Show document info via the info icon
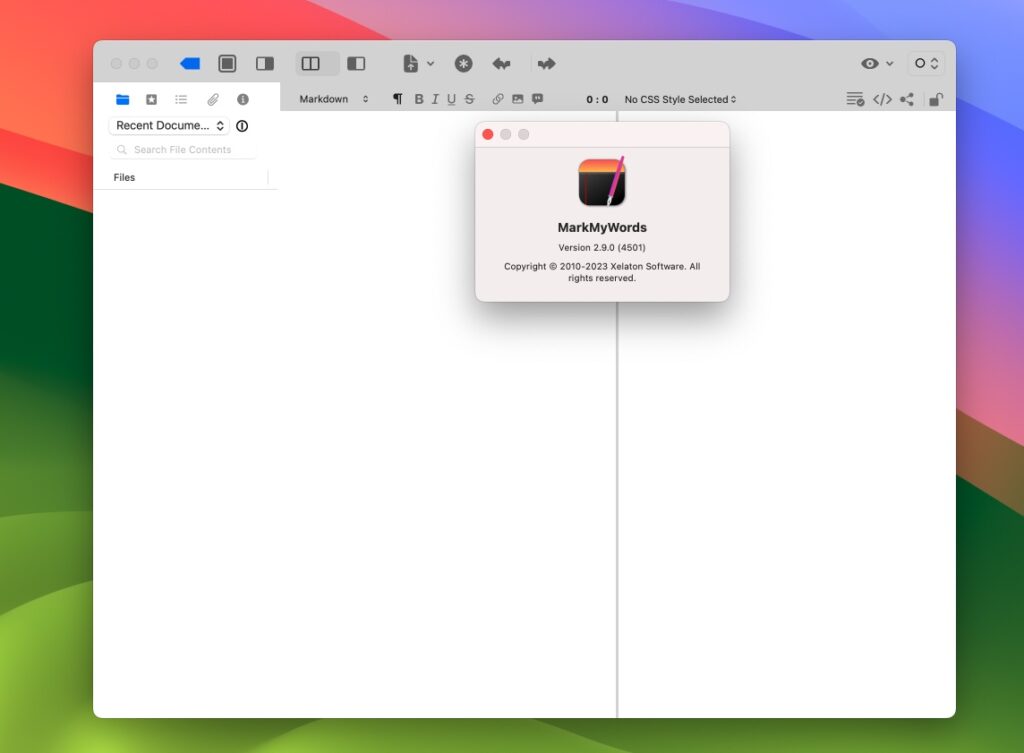The width and height of the screenshot is (1024, 753). pyautogui.click(x=241, y=99)
